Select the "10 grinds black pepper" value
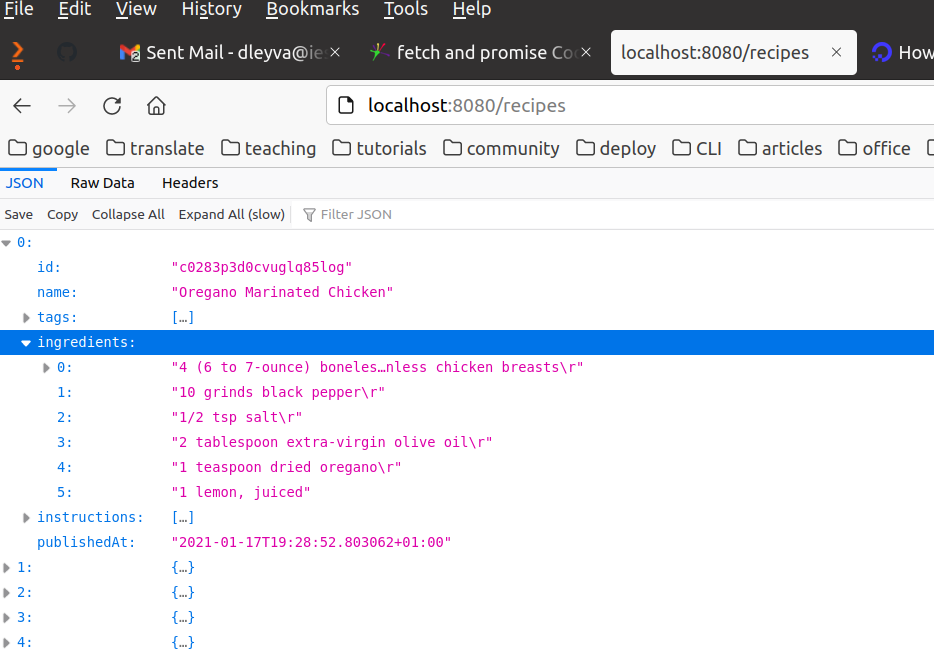Viewport: 934px width, 651px height. (278, 393)
